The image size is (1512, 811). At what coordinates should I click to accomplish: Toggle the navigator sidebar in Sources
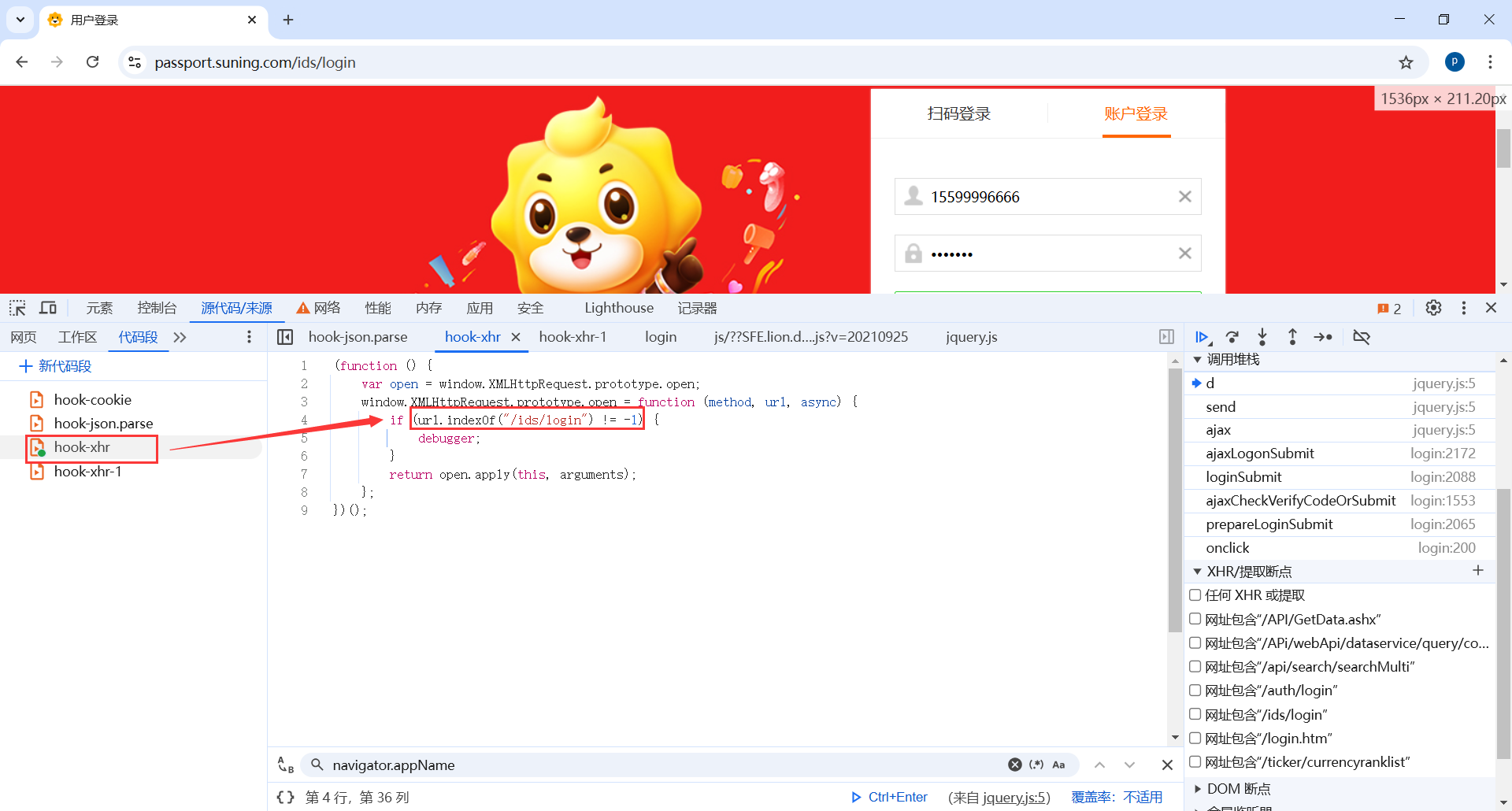pyautogui.click(x=285, y=337)
